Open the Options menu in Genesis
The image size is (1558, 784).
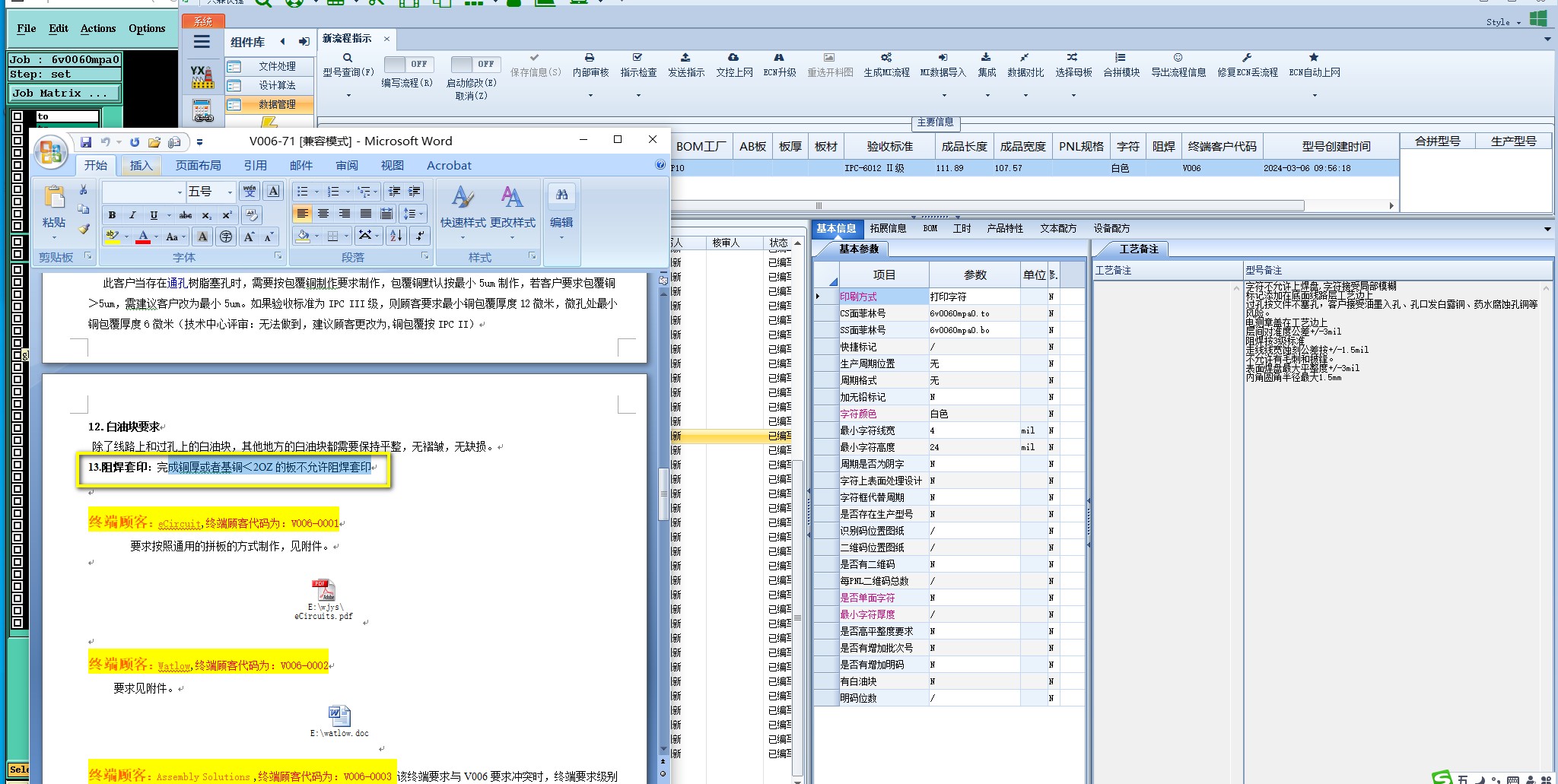[147, 28]
